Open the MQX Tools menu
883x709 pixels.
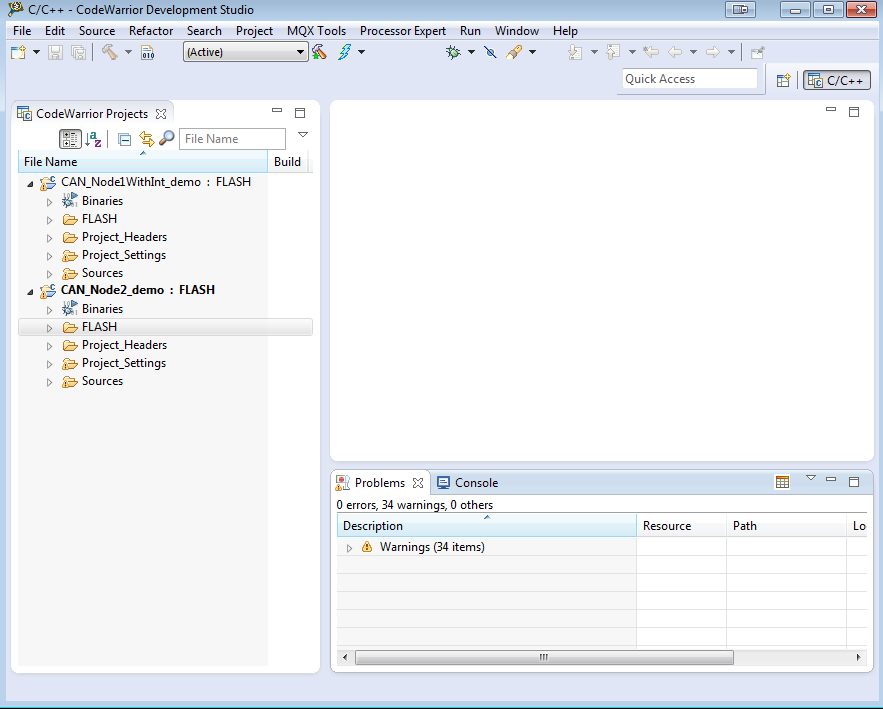316,31
